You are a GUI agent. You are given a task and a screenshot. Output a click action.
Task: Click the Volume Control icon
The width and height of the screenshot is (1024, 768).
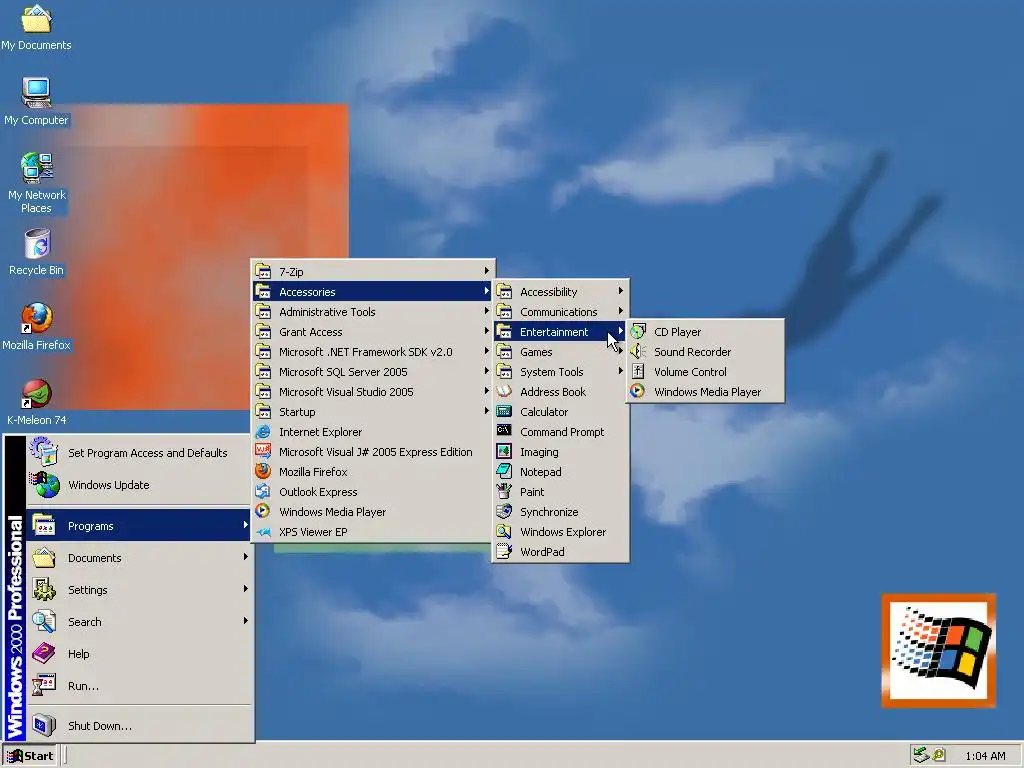(x=638, y=372)
